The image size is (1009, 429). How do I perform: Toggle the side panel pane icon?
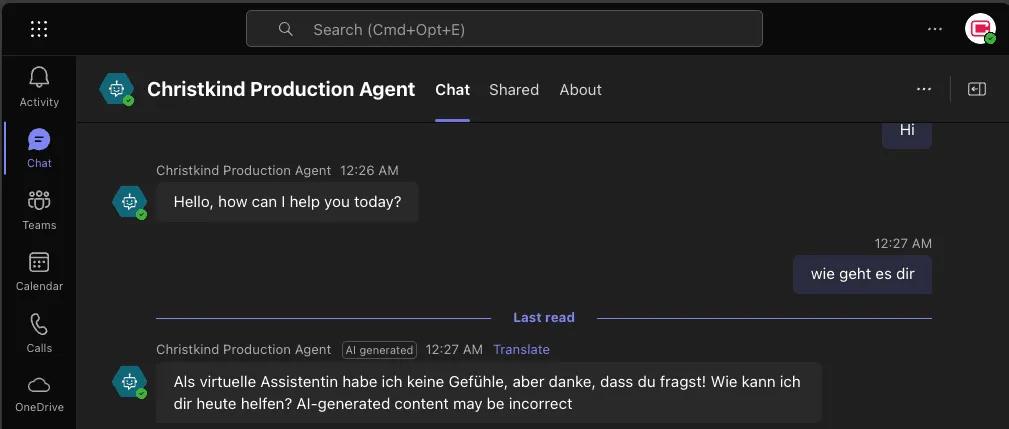977,89
